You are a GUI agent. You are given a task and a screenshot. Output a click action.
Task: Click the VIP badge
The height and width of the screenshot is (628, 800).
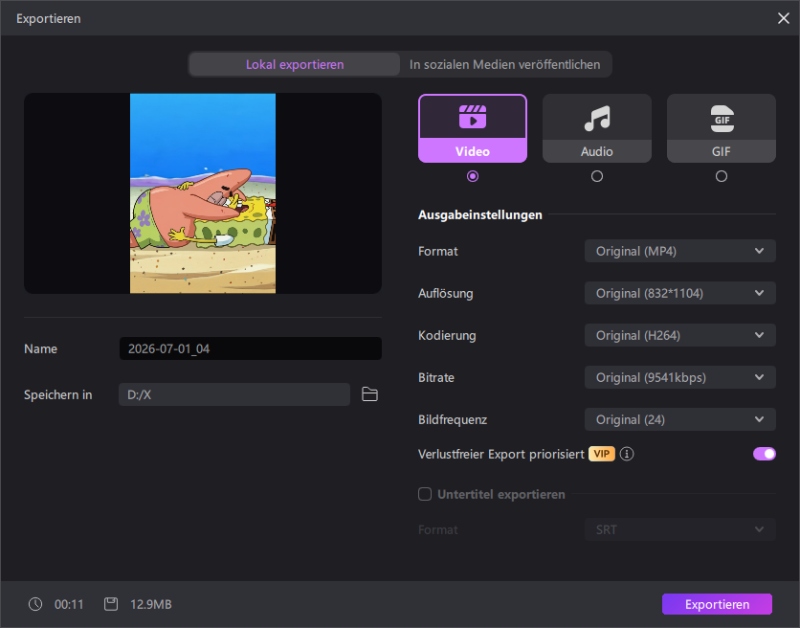tap(602, 454)
